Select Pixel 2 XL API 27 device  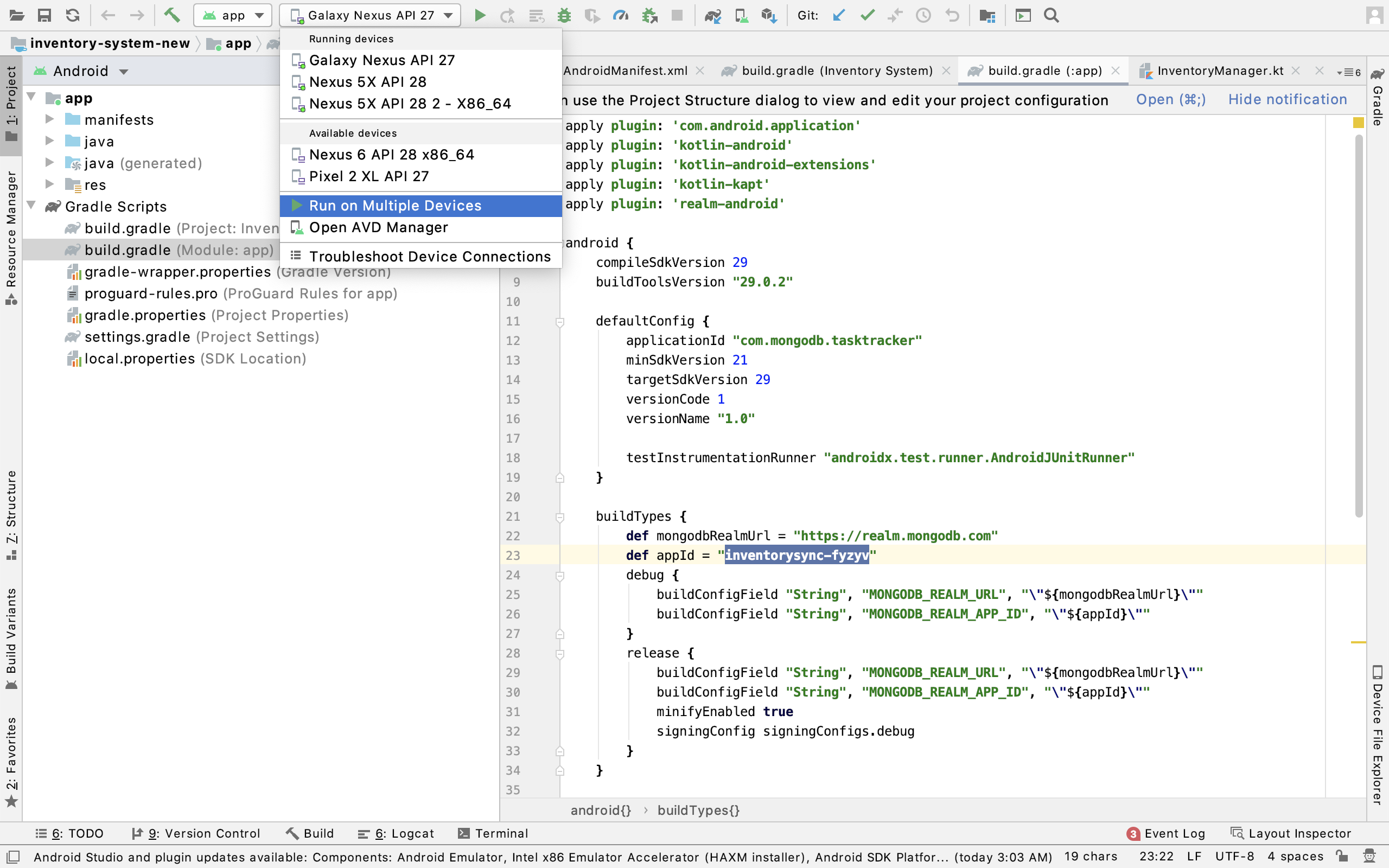coord(420,177)
